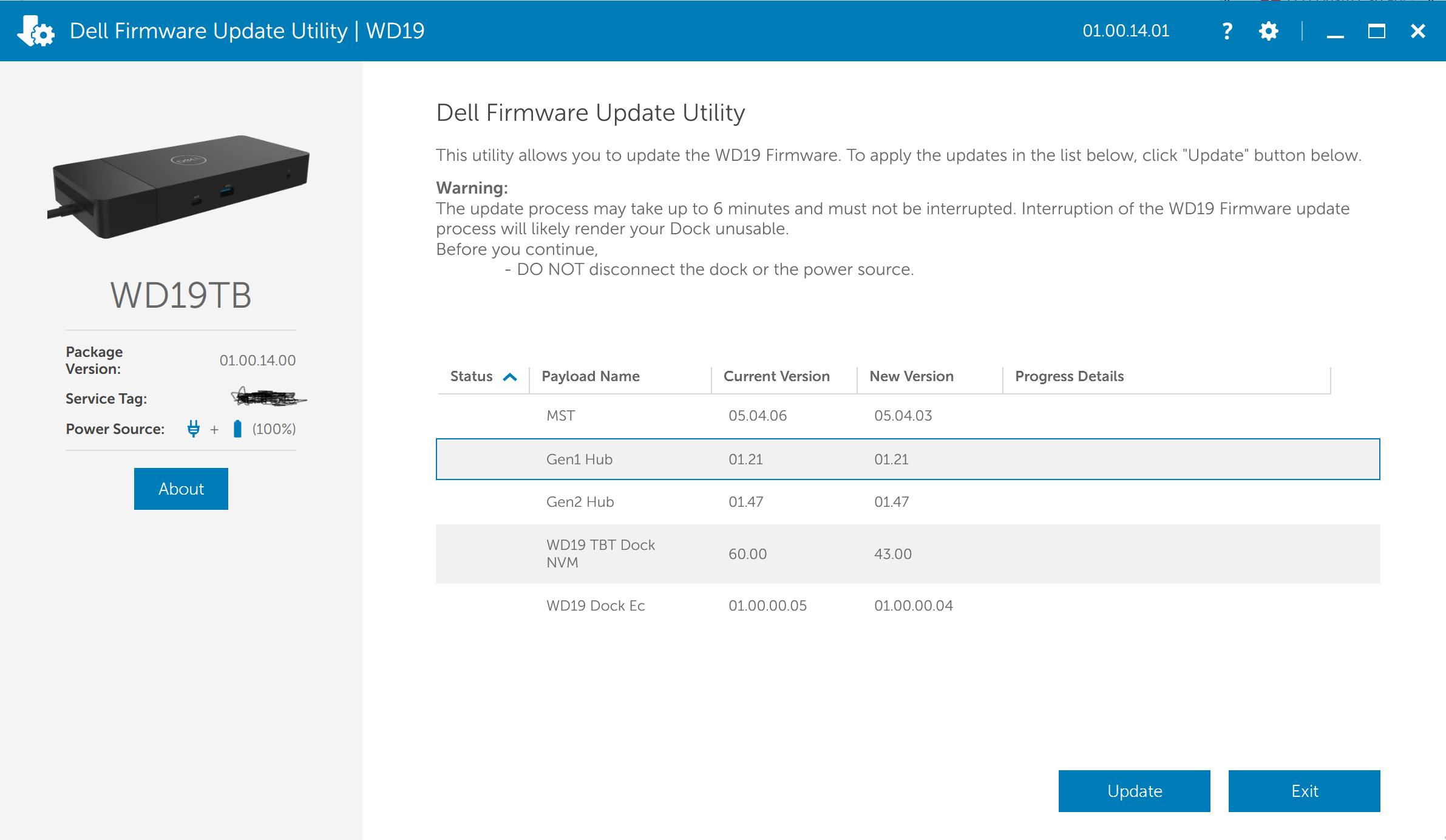Select the Gen1 Hub highlighted row
1446x840 pixels.
tap(908, 459)
